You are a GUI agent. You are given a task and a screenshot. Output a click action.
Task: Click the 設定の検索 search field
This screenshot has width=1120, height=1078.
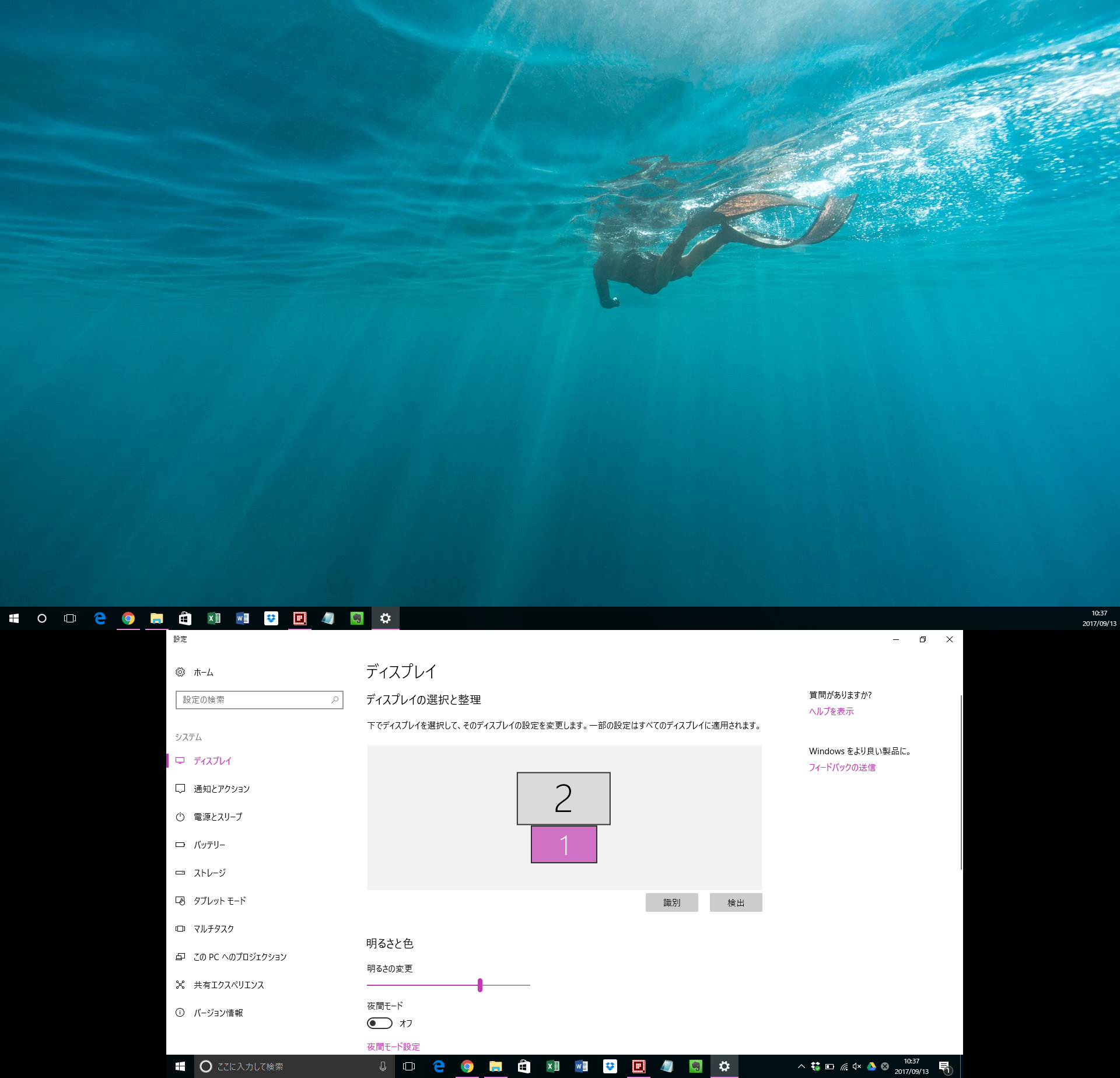point(260,700)
